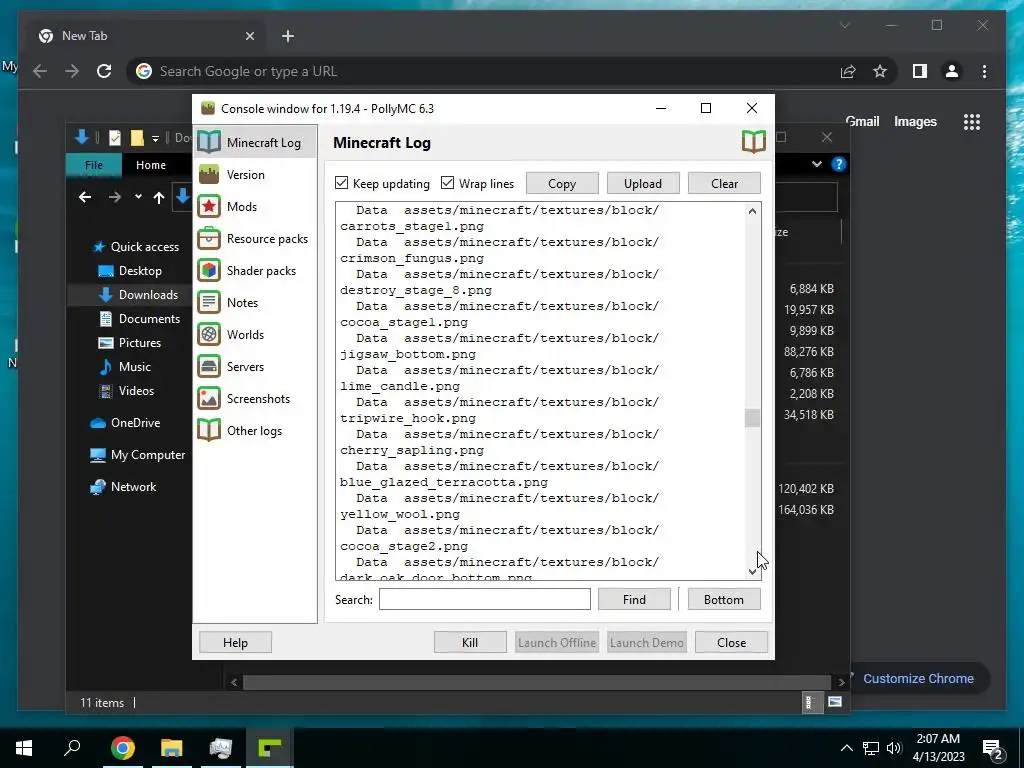This screenshot has height=768, width=1024.
Task: Open the Minecraft Log page in sidebar
Action: click(x=255, y=142)
